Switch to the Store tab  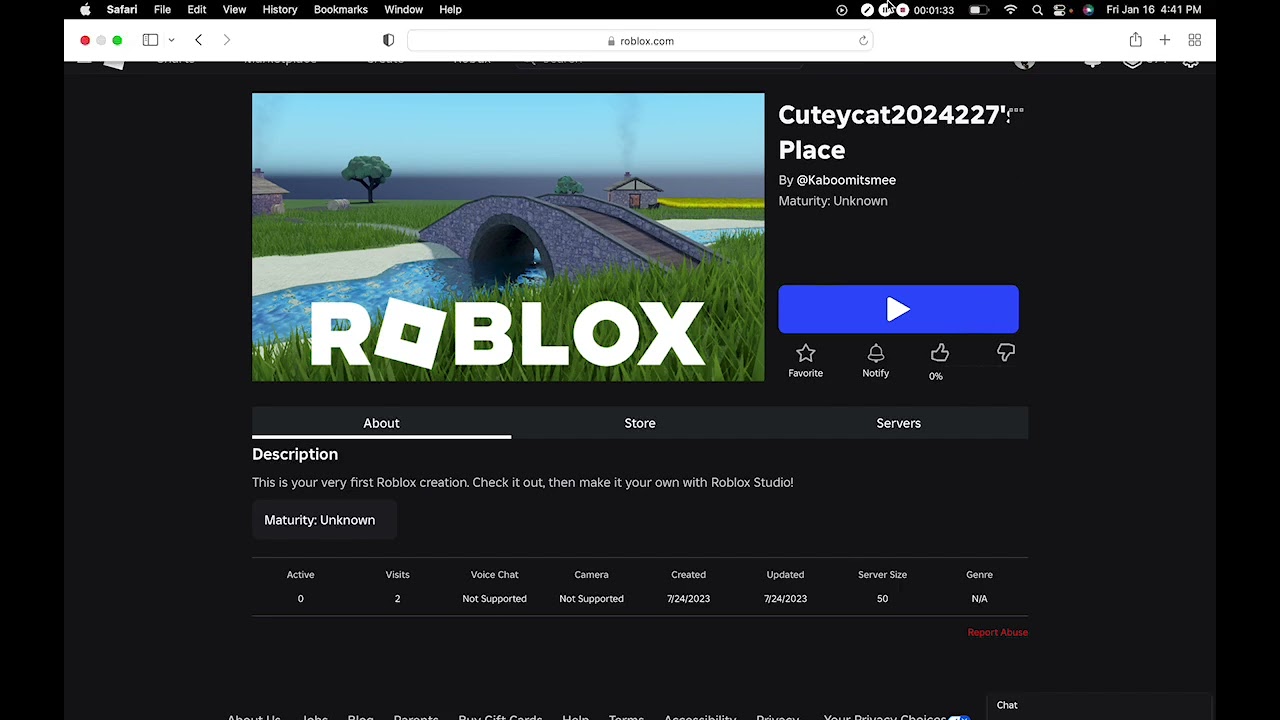click(x=640, y=423)
